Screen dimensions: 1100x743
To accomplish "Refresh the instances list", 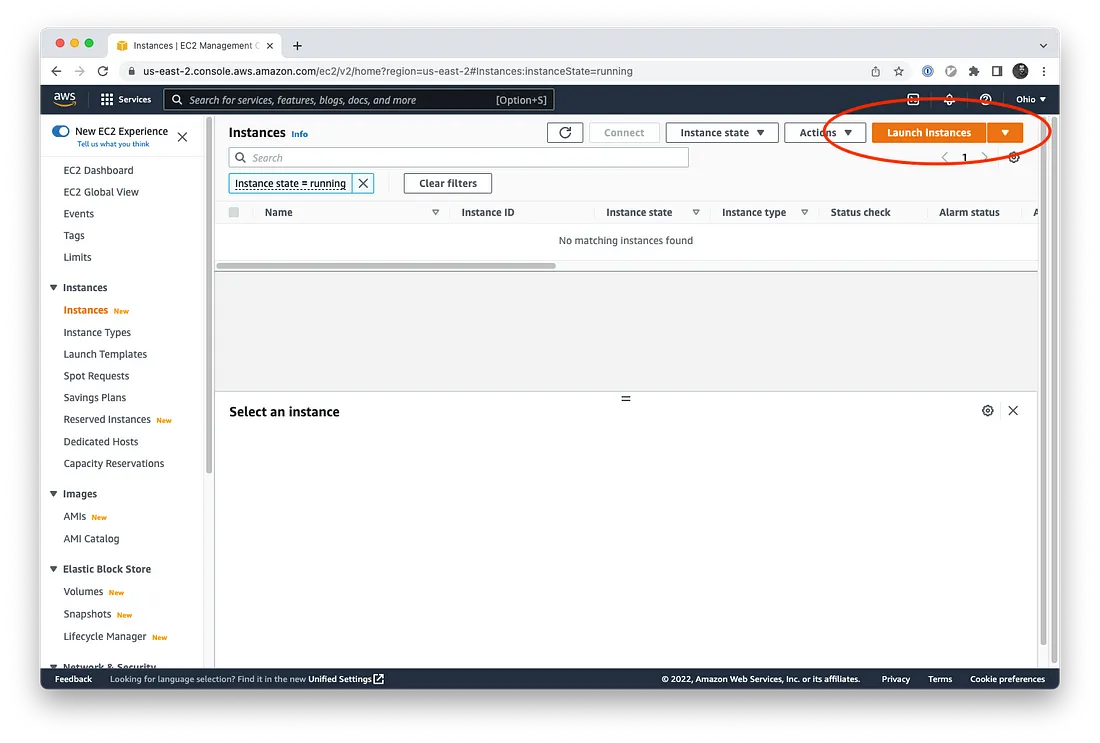I will pyautogui.click(x=565, y=133).
